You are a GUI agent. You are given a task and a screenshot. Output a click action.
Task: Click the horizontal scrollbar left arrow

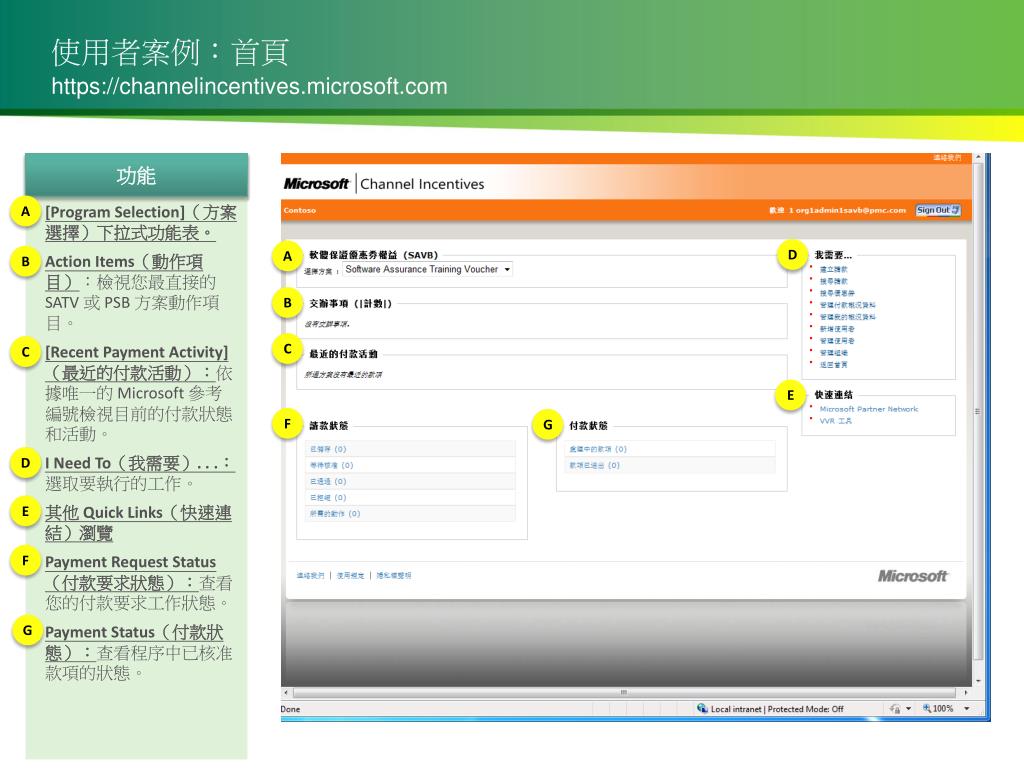click(x=285, y=692)
